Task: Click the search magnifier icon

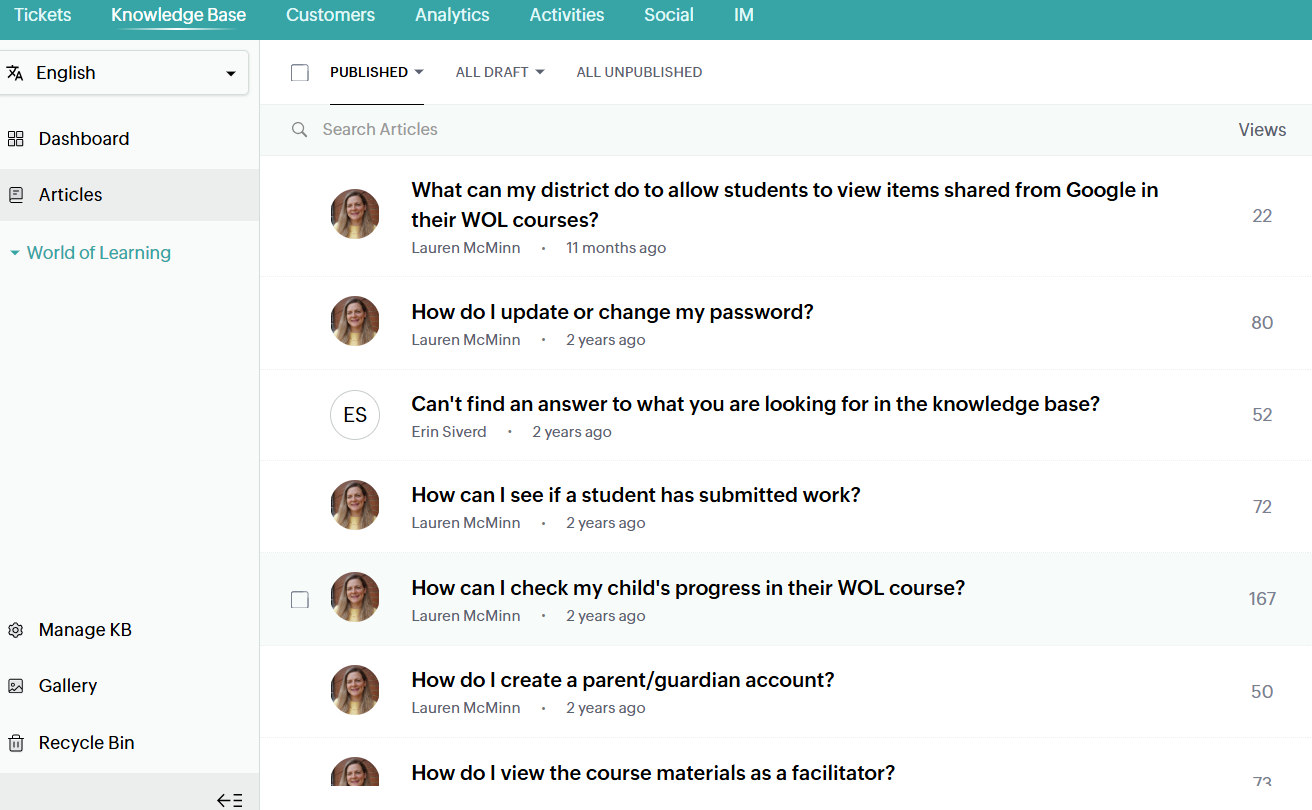Action: pos(299,130)
